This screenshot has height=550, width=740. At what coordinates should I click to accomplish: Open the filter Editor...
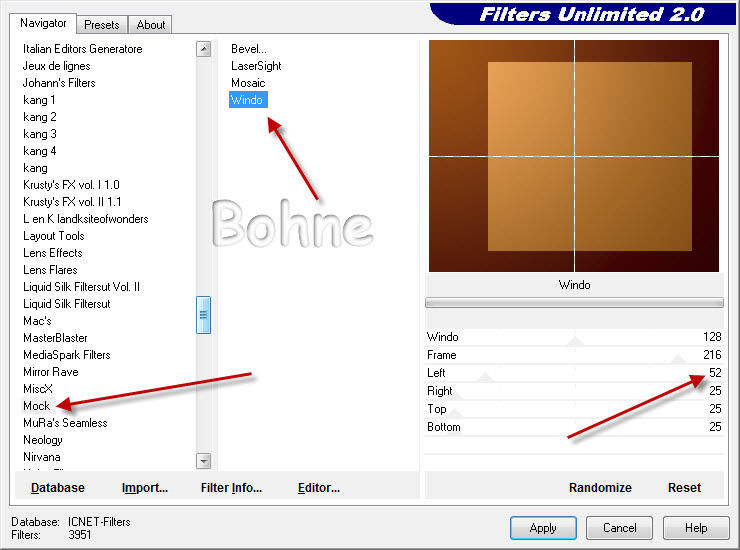(319, 487)
